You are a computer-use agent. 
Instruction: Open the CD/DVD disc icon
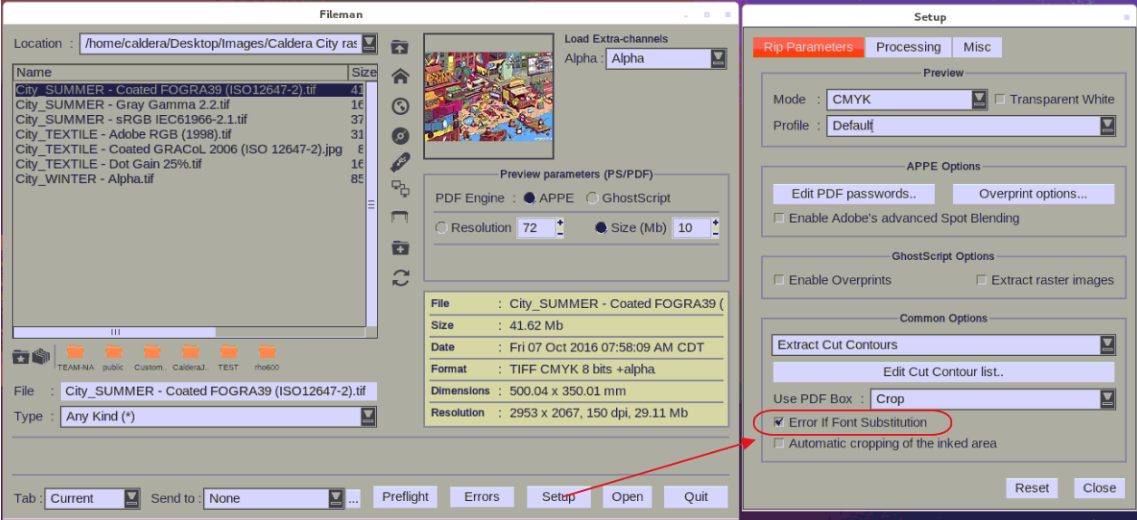400,136
